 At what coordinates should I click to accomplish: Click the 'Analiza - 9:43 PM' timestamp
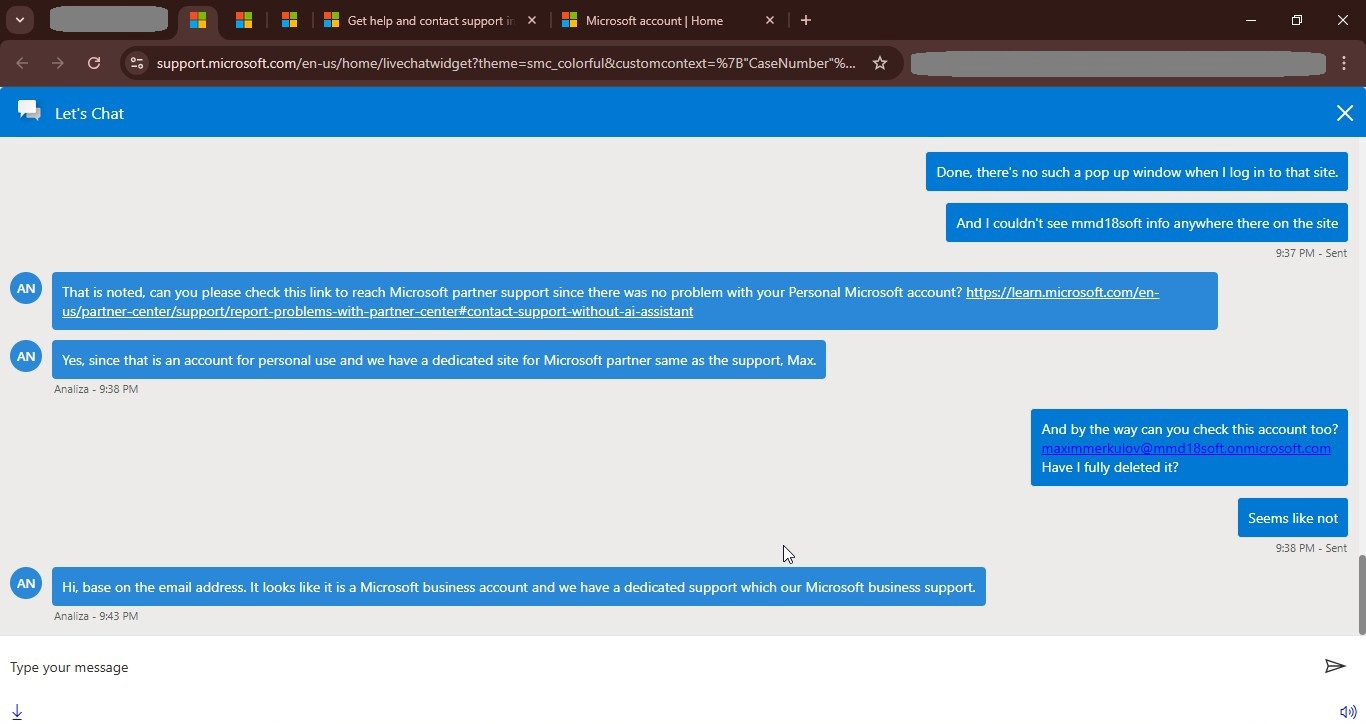click(x=96, y=616)
